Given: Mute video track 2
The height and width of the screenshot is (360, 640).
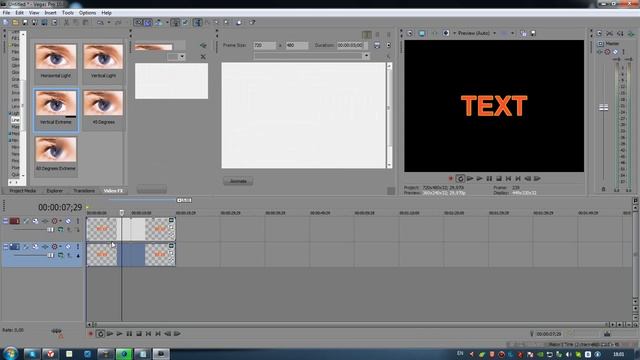Looking at the screenshot, I should pos(68,247).
